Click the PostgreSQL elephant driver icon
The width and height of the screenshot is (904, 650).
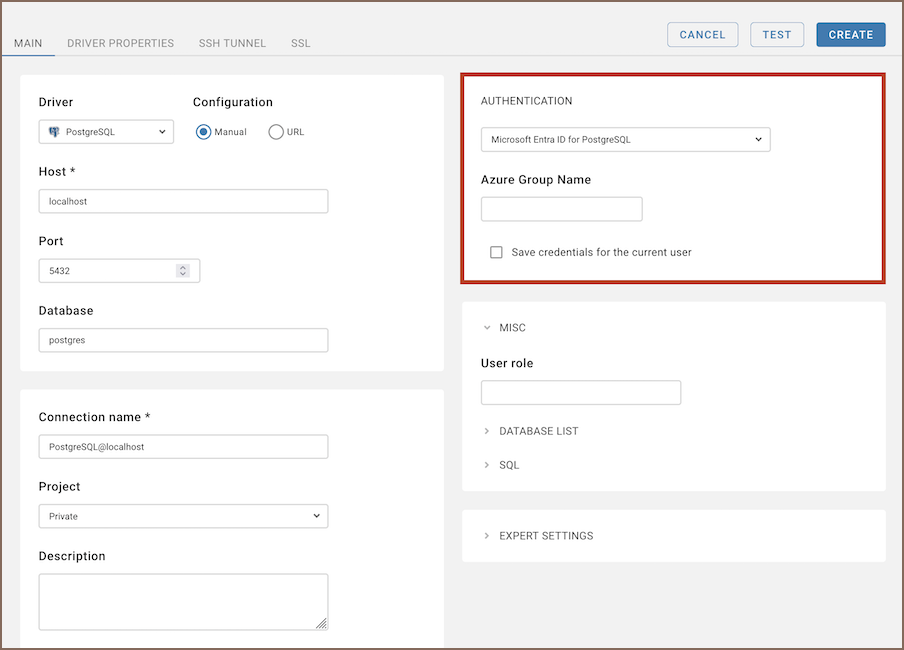(x=54, y=132)
